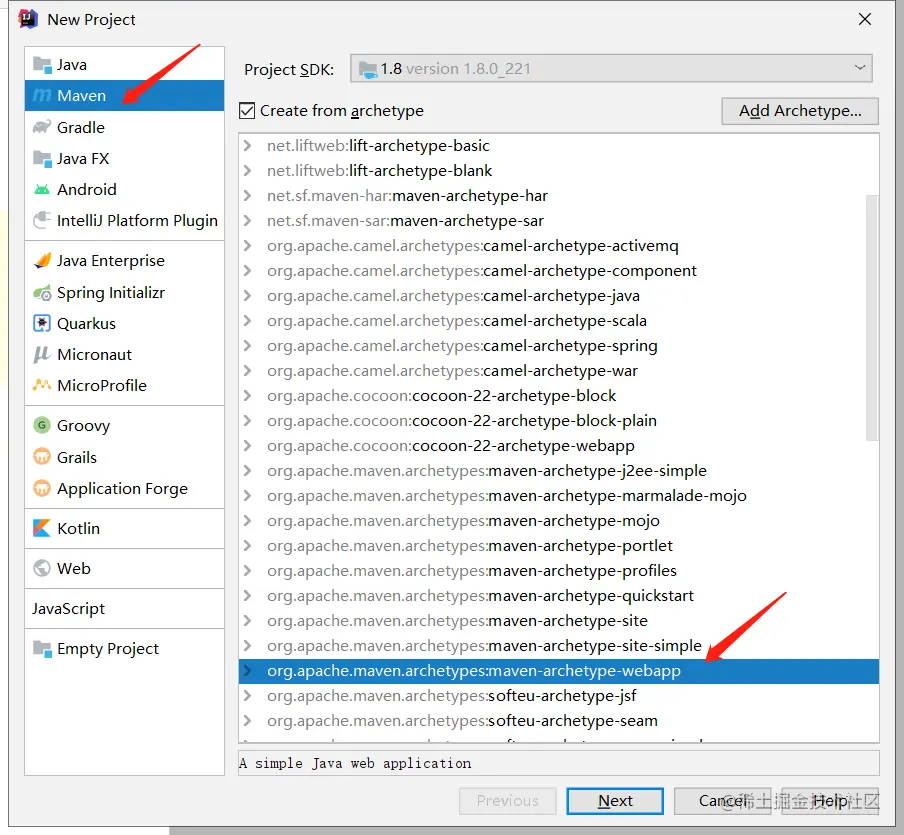Click the Empty Project folder icon
This screenshot has width=904, height=835.
point(42,649)
